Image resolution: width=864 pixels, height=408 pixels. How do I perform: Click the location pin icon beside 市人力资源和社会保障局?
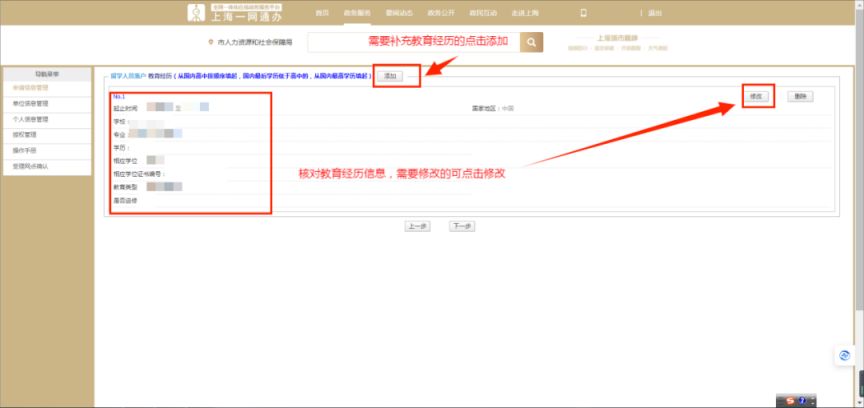tap(210, 42)
